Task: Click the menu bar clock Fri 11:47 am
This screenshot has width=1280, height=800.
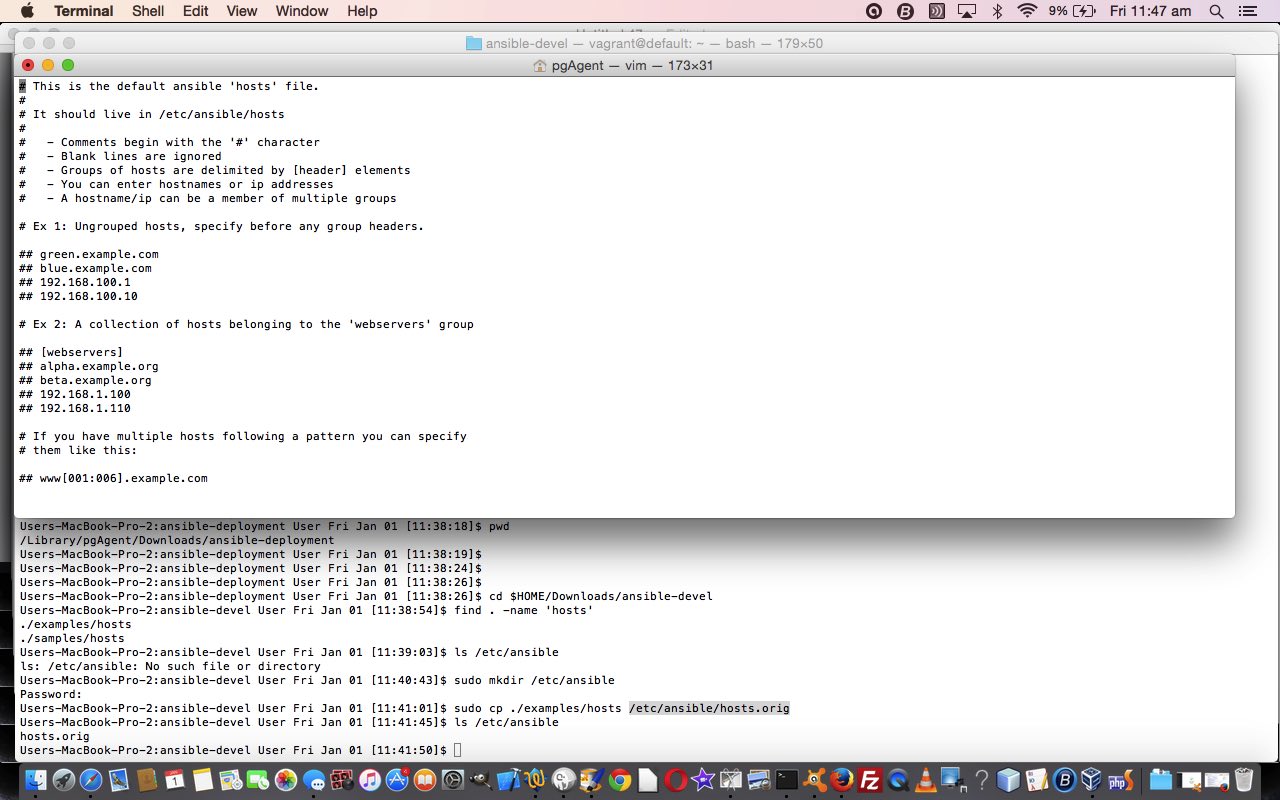Action: tap(1150, 11)
